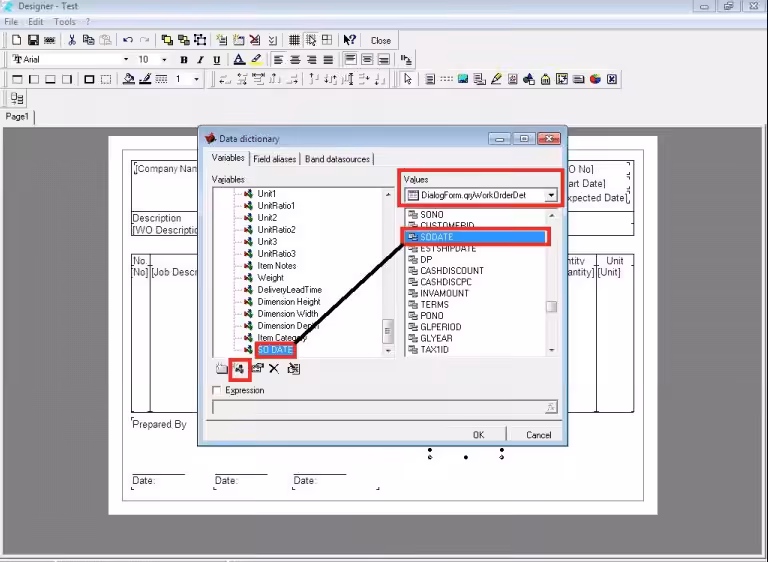Click the top frame line icon

pos(17,79)
